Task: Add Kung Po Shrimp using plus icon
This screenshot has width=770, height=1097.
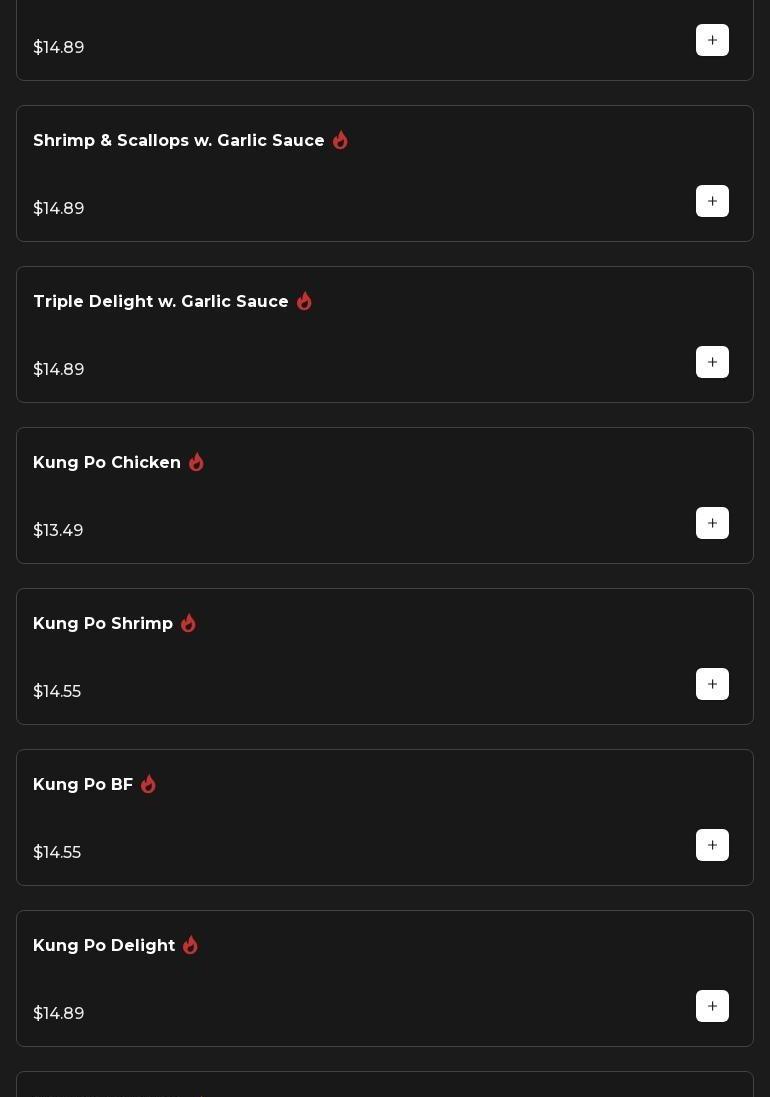Action: (x=712, y=684)
